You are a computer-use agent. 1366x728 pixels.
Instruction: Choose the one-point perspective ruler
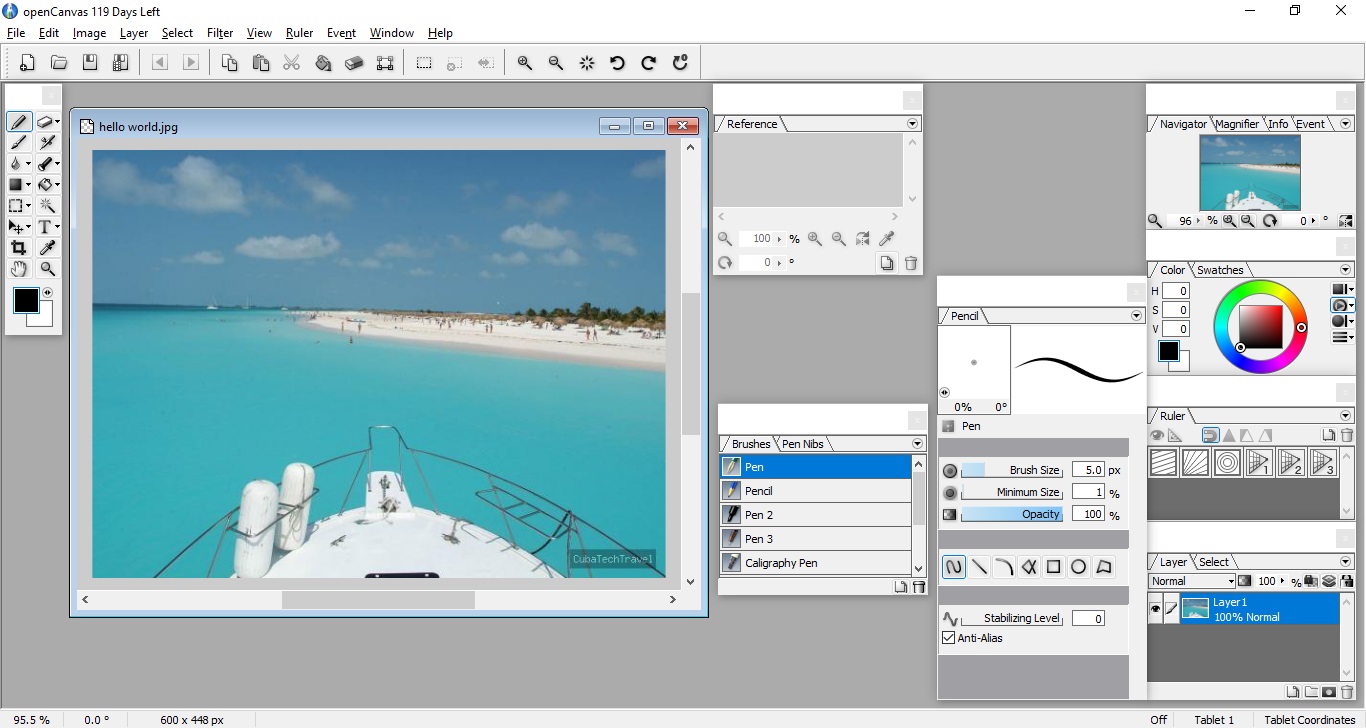1260,462
